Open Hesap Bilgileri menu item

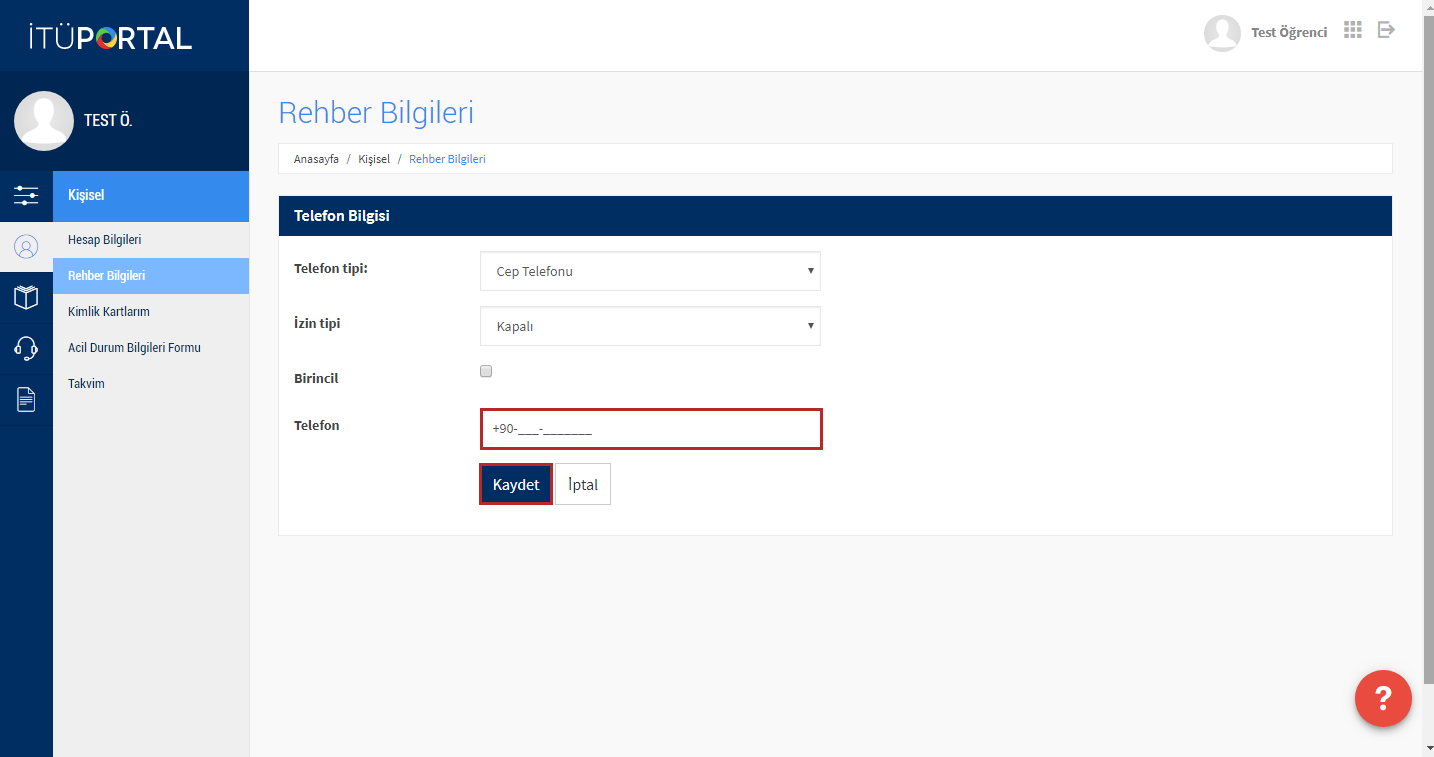pyautogui.click(x=105, y=240)
